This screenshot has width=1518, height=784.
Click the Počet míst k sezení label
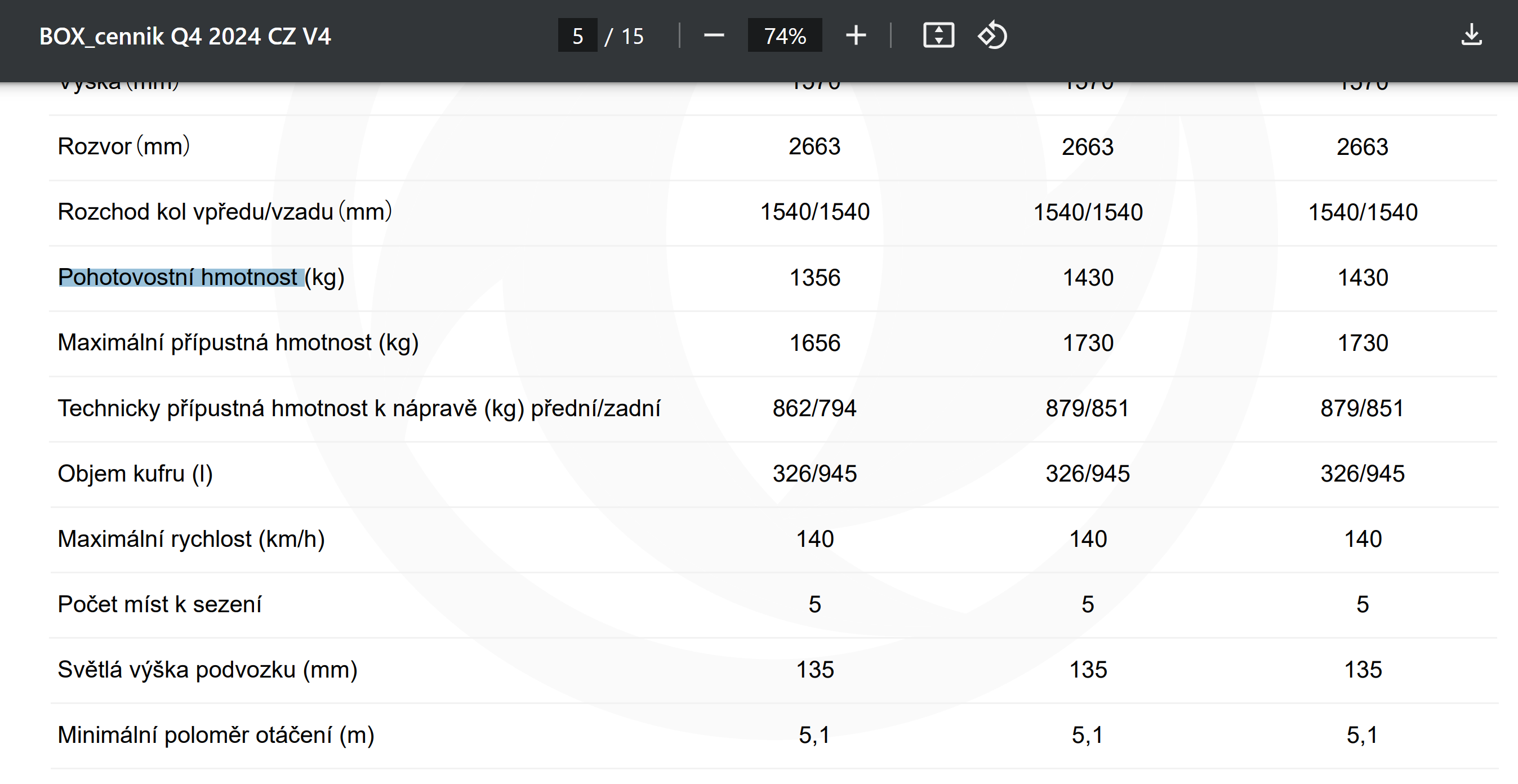click(159, 604)
